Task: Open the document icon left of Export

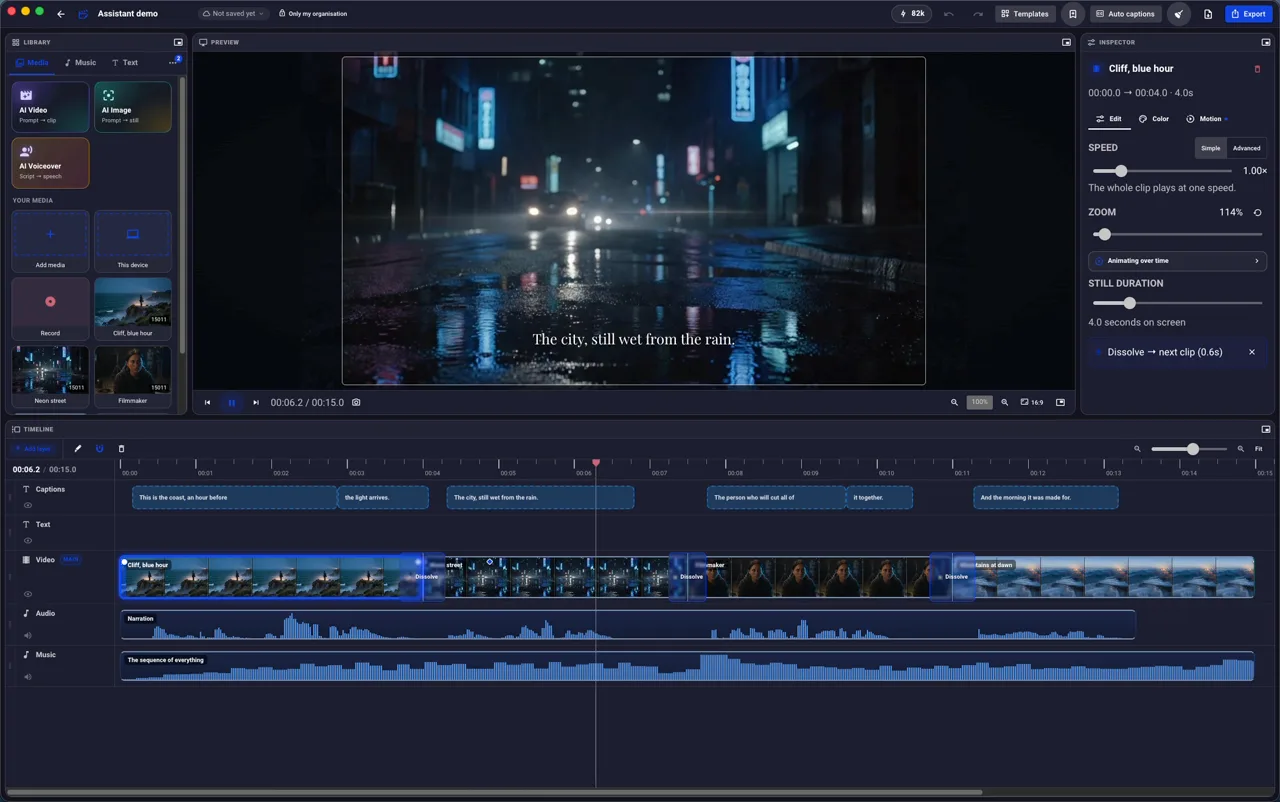Action: [x=1208, y=14]
